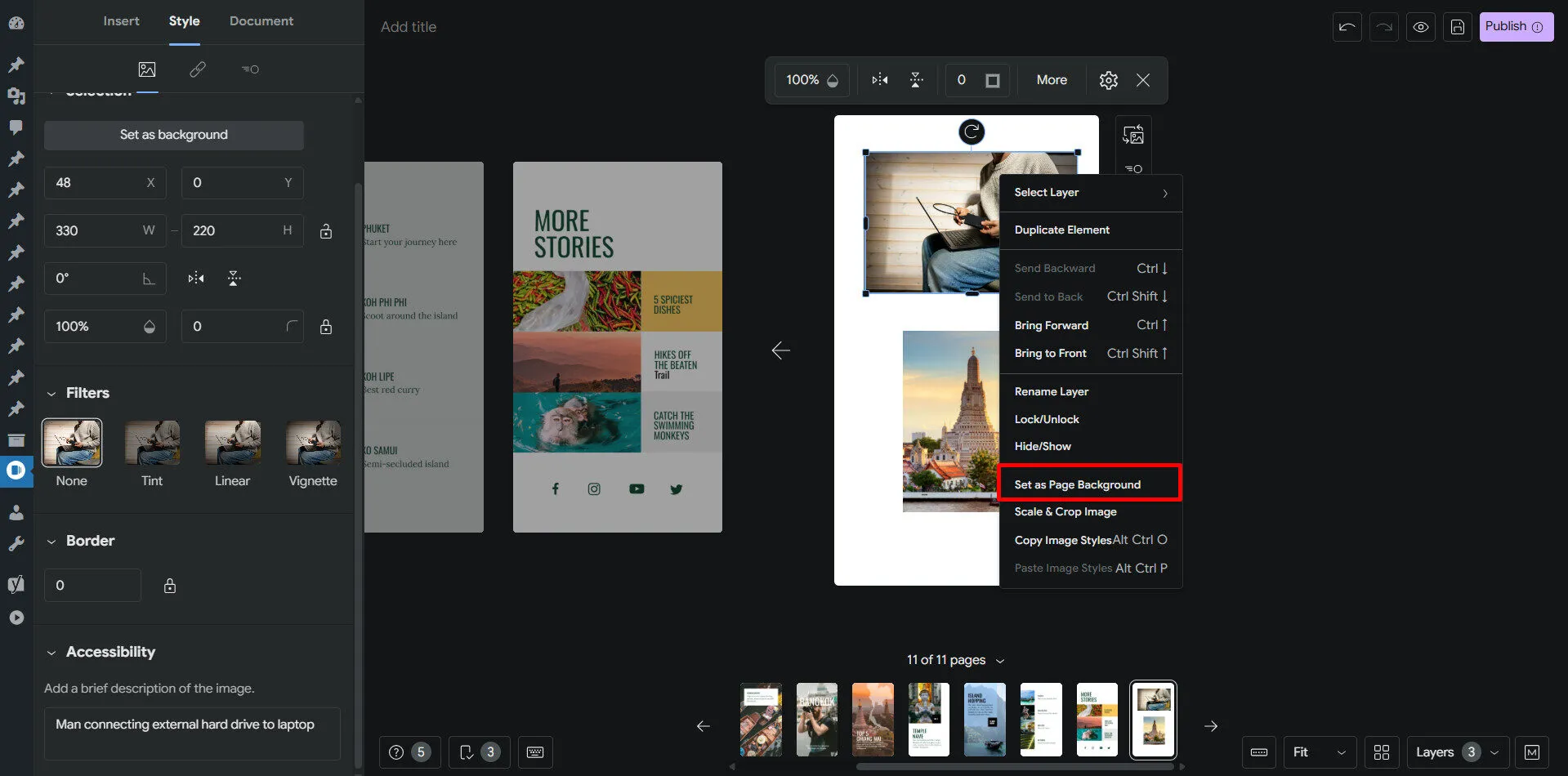Toggle the border width lock

tap(170, 586)
